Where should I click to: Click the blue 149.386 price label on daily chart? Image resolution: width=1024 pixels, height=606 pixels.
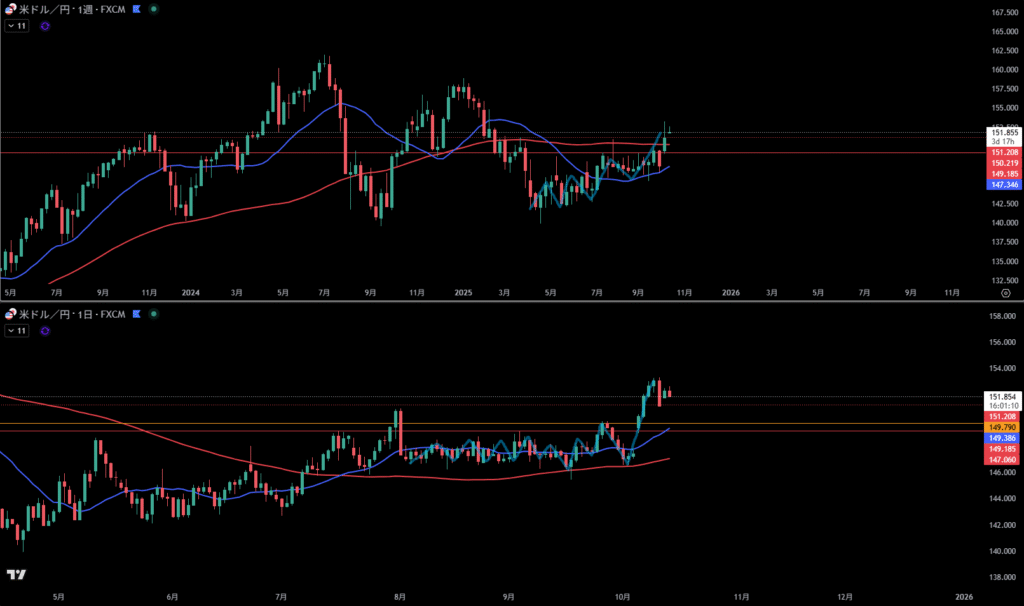(x=1003, y=438)
